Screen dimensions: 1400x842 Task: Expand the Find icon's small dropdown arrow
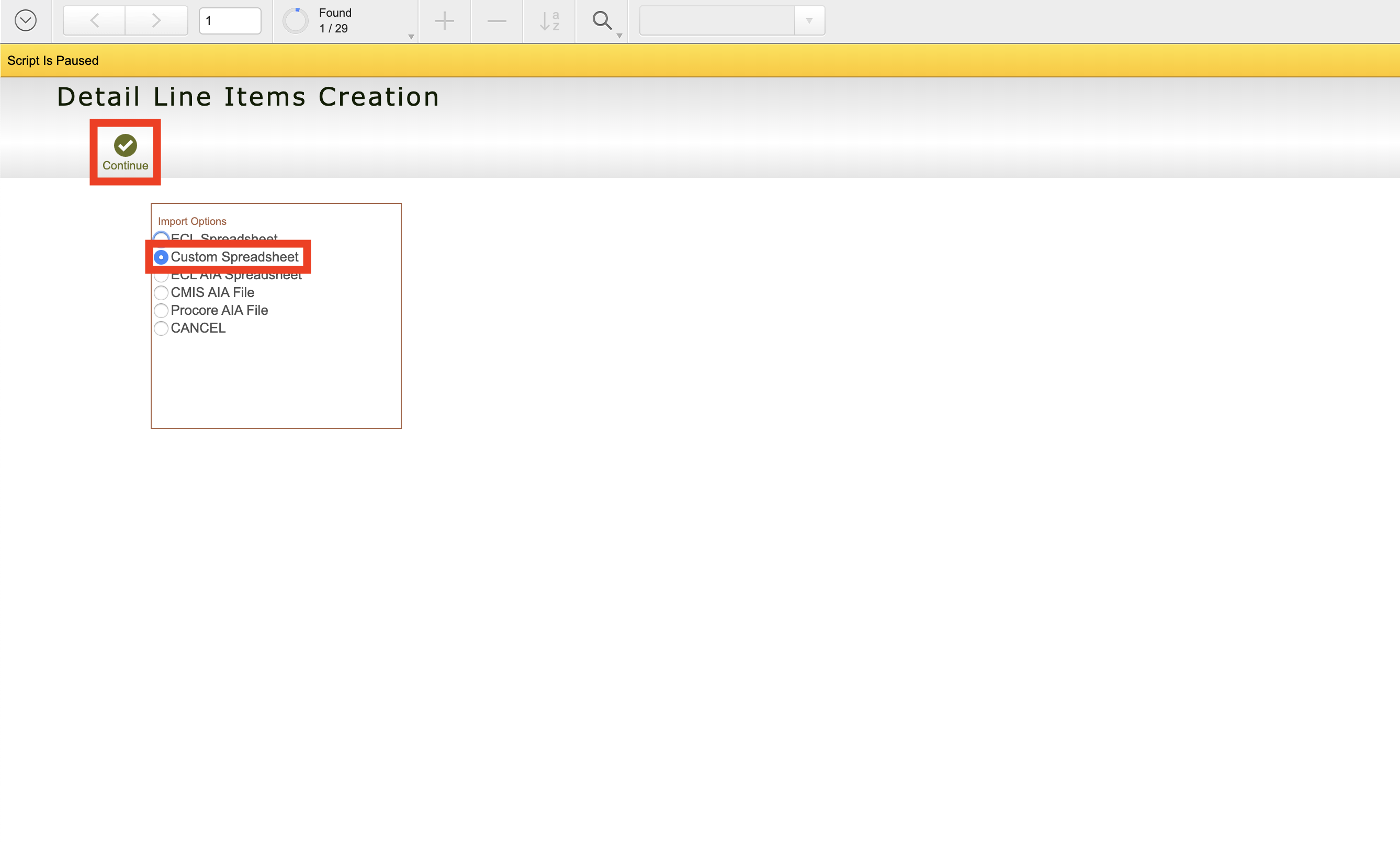(619, 36)
